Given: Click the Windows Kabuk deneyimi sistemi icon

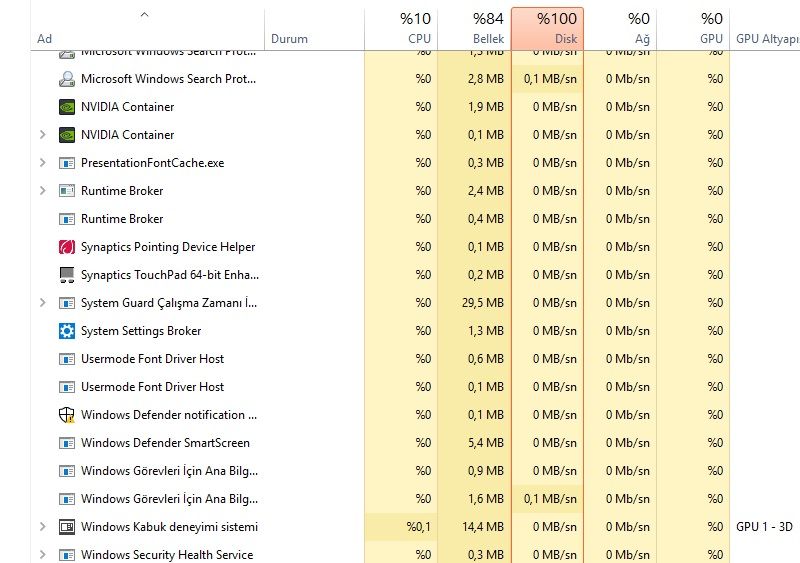Looking at the screenshot, I should (x=67, y=527).
